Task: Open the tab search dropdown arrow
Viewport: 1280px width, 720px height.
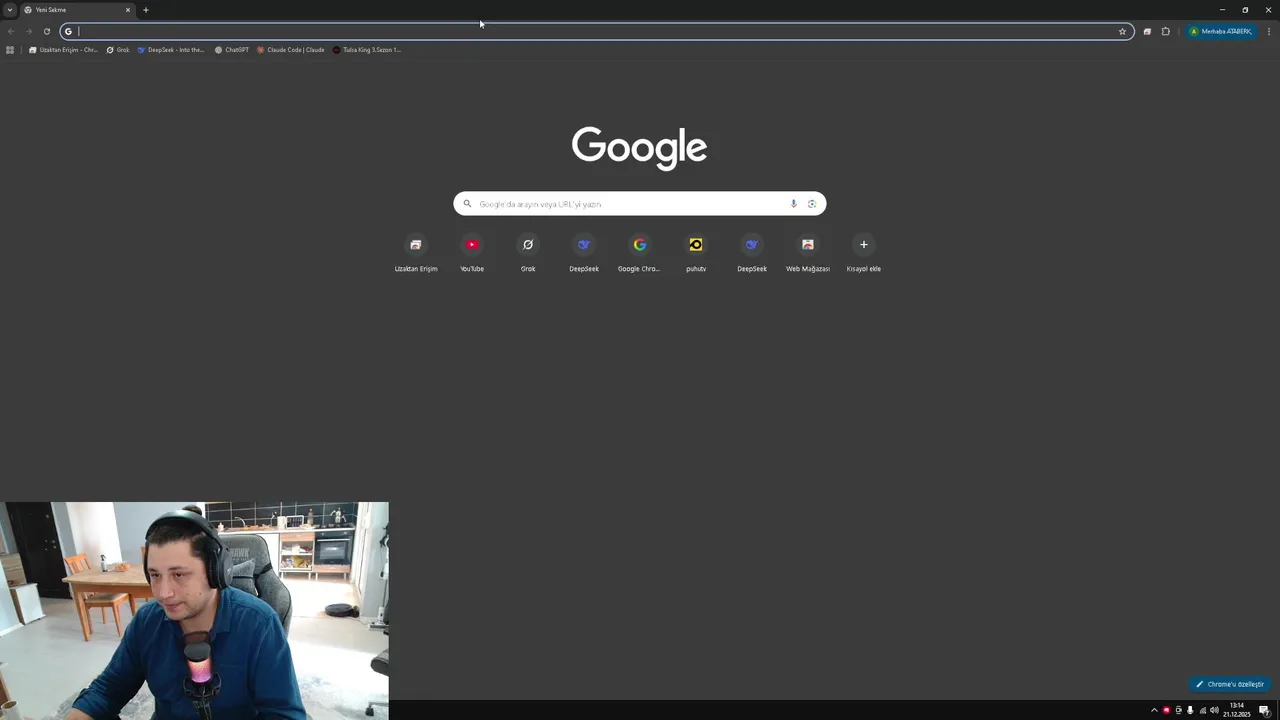Action: pos(10,10)
